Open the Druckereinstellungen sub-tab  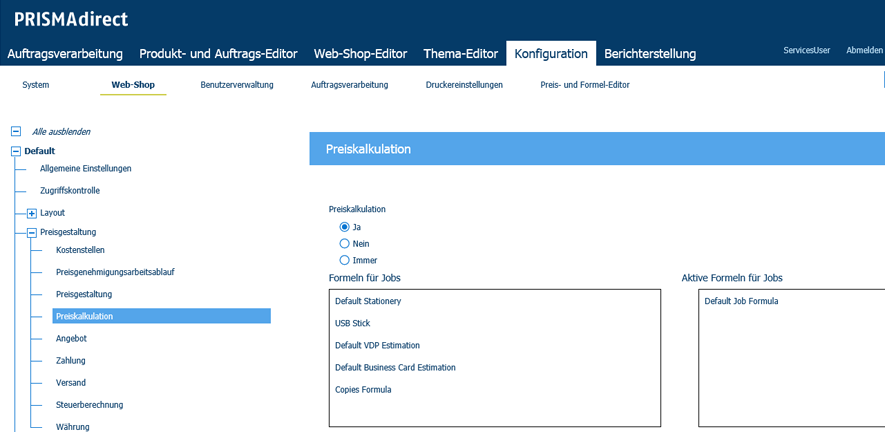[465, 85]
